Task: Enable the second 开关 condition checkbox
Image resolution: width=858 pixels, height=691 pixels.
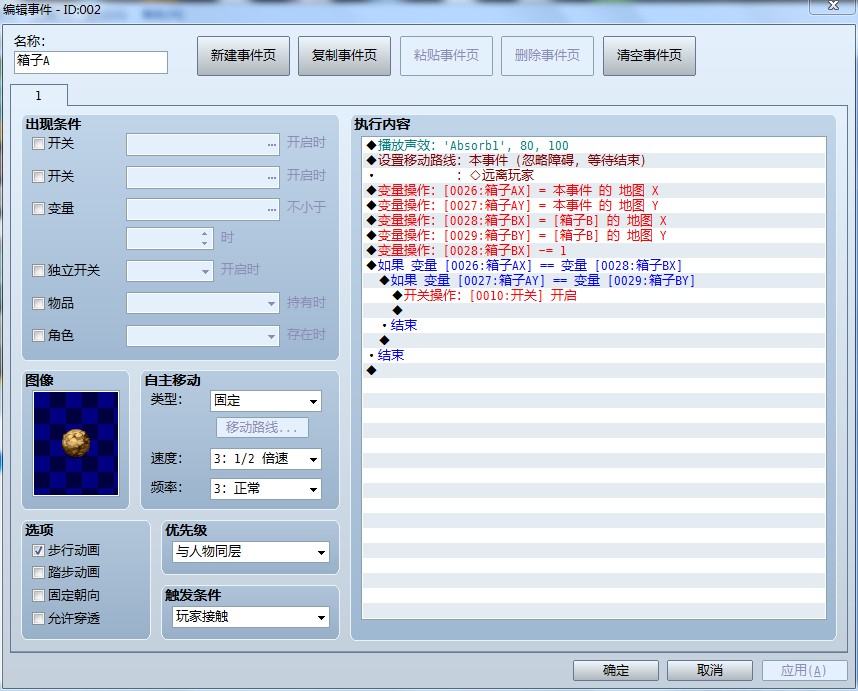Action: click(x=38, y=176)
